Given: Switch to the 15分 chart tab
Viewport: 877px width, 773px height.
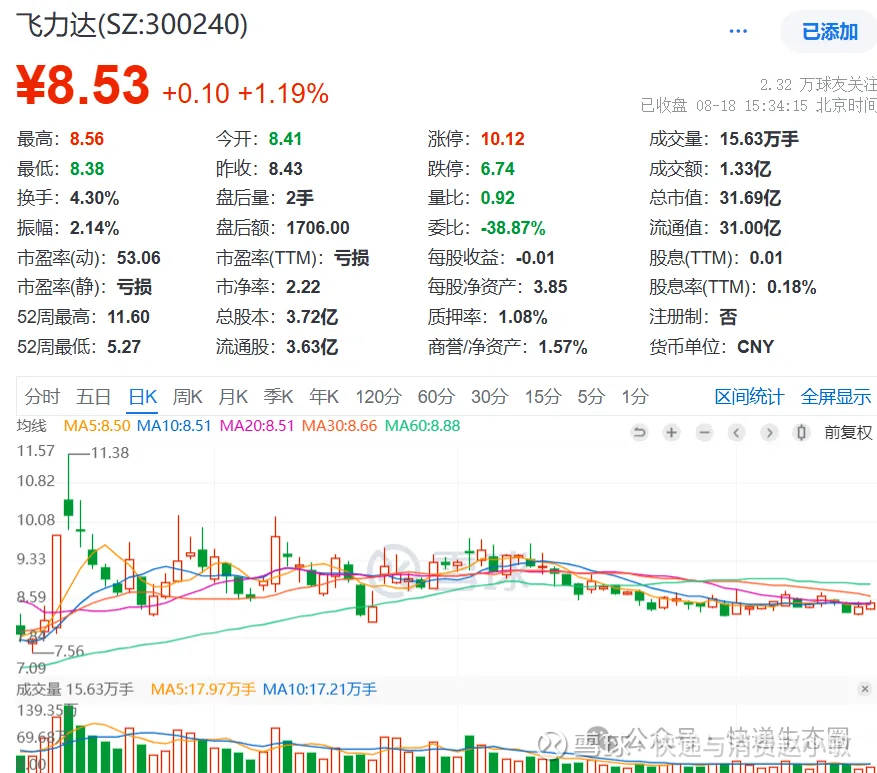Looking at the screenshot, I should point(543,397).
